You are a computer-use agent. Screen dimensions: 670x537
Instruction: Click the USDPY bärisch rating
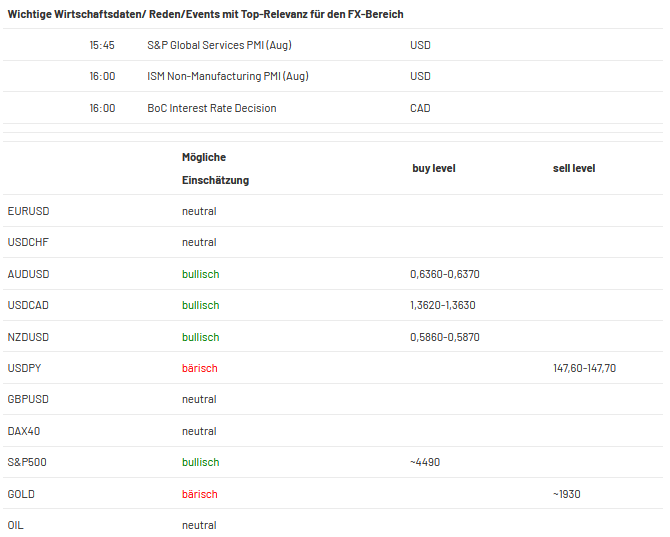coord(200,368)
